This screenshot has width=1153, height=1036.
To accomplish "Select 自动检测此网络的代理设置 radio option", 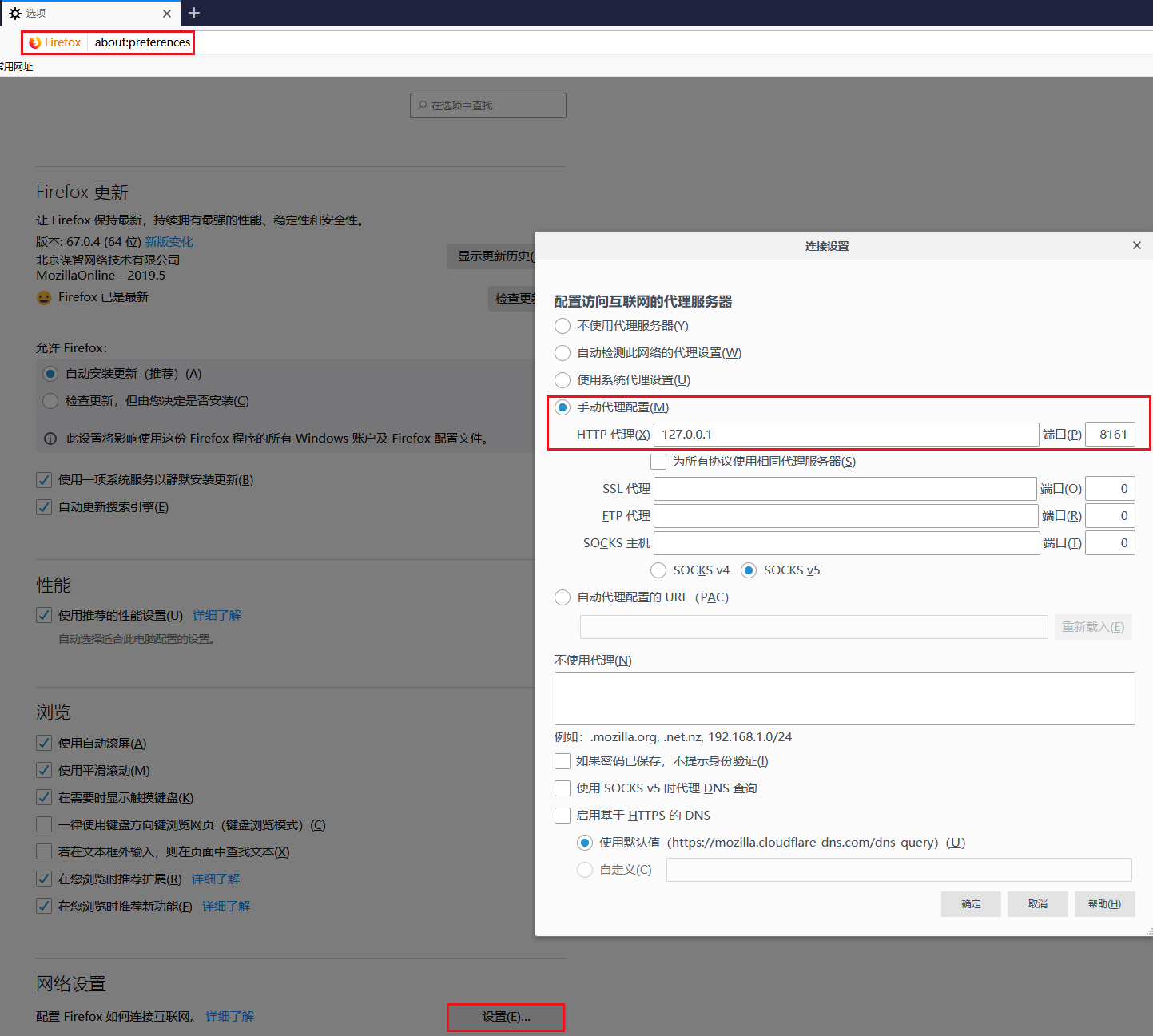I will pos(563,353).
